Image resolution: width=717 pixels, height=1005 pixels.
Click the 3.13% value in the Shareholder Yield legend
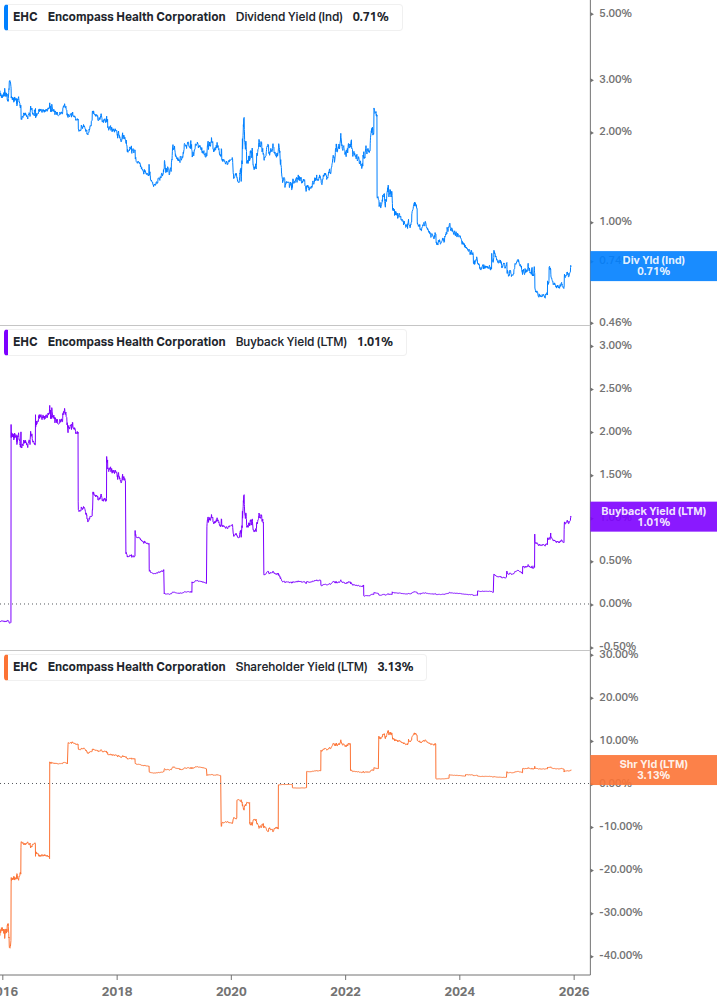[395, 667]
